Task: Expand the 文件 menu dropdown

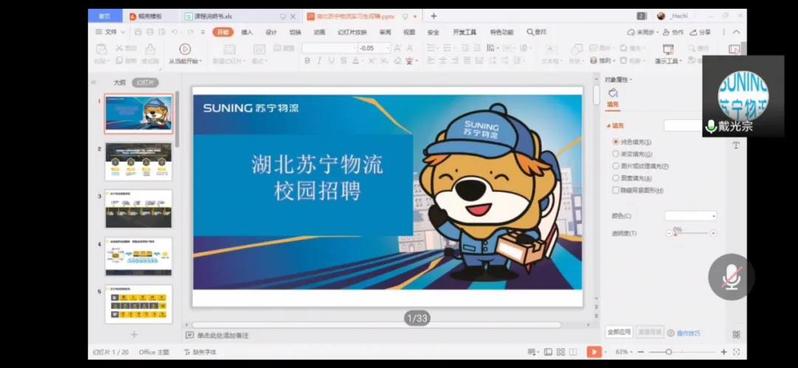Action: [x=110, y=32]
